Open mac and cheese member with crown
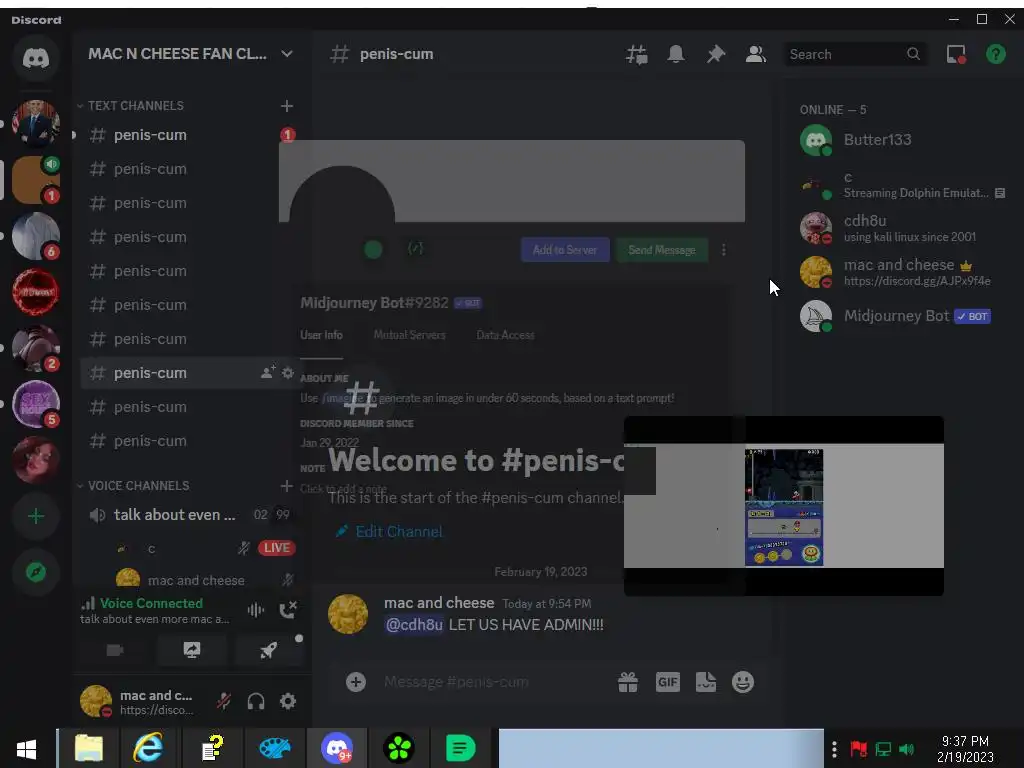Image resolution: width=1024 pixels, height=768 pixels. coord(901,272)
